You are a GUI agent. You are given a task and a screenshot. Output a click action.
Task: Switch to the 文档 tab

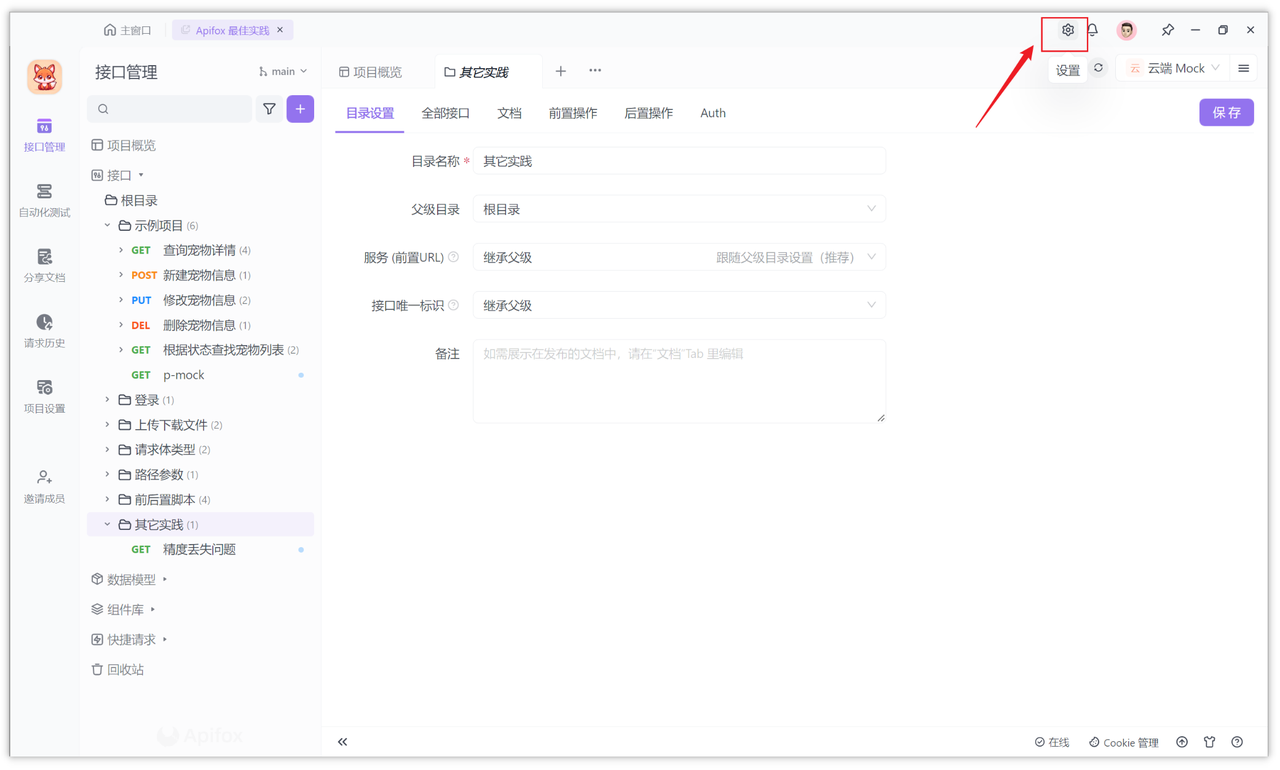[x=509, y=113]
